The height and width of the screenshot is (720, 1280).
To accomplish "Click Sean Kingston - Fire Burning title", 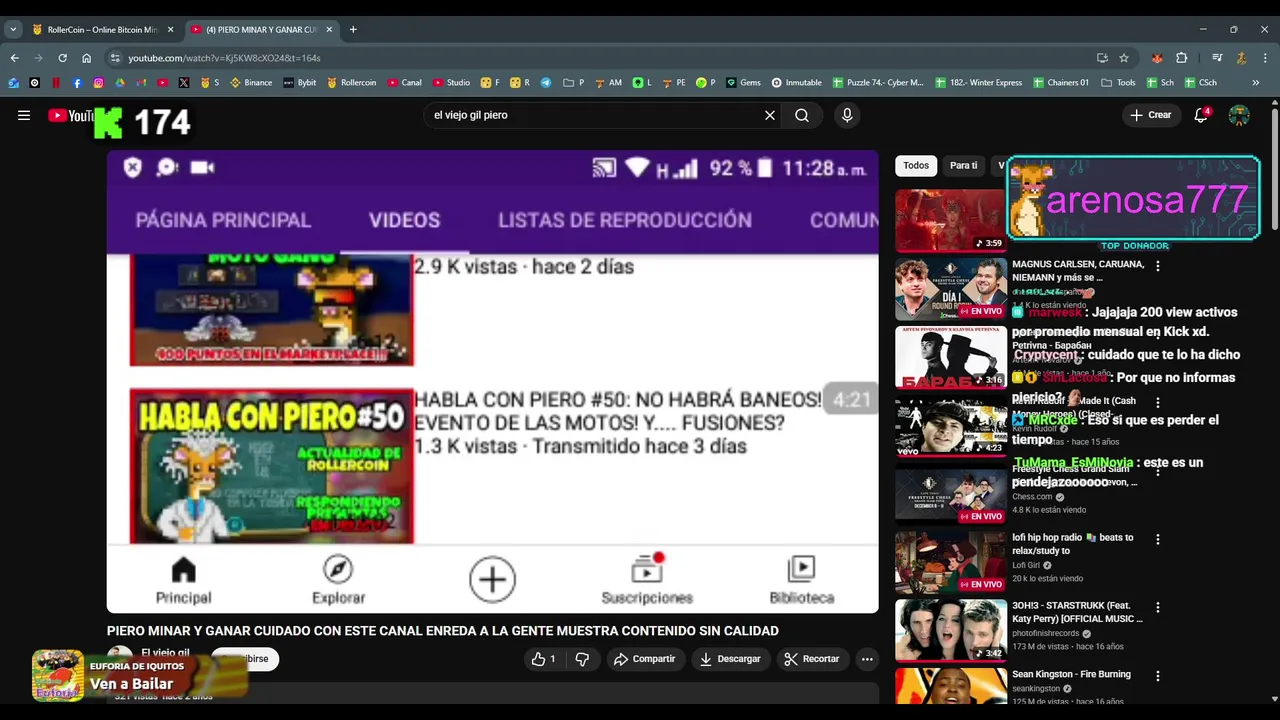I will 1071,674.
